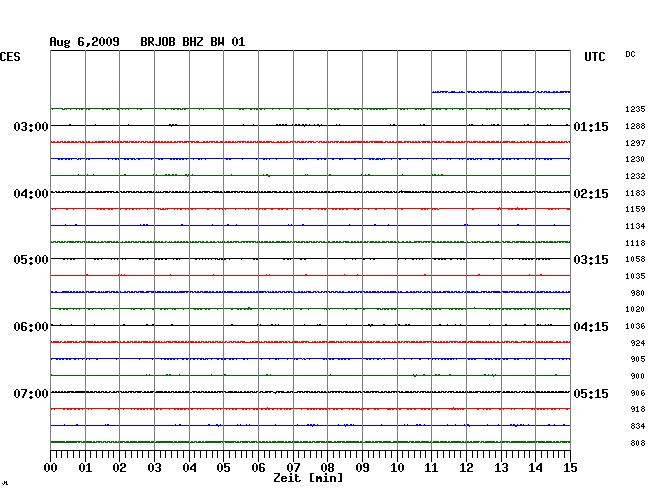Click the DC value "1020"
Screen dimensions: 650x494
tap(635, 309)
